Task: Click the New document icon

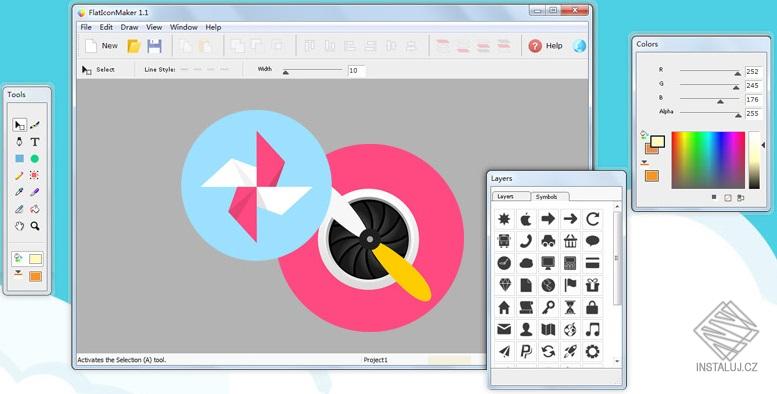Action: coord(91,46)
